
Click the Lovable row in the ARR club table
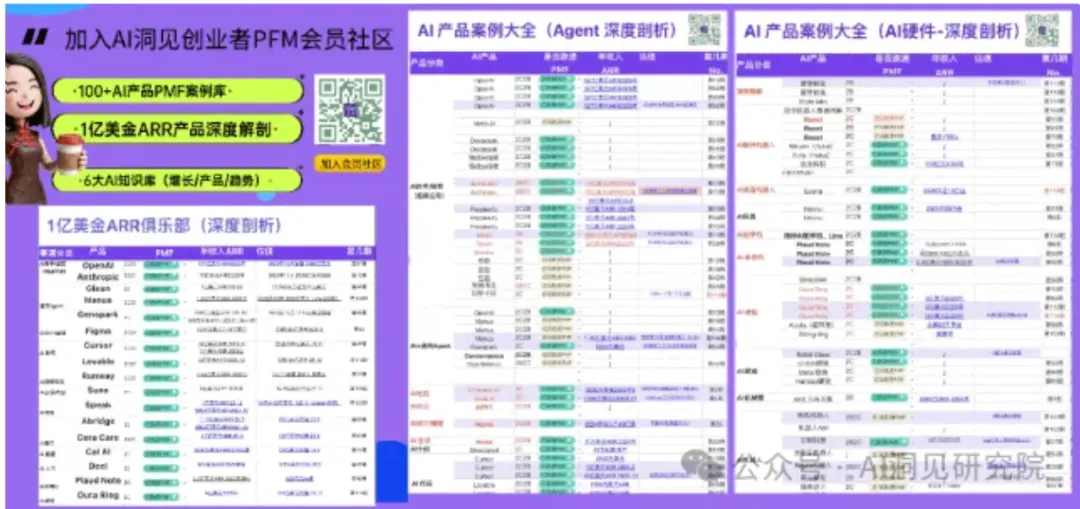click(206, 360)
